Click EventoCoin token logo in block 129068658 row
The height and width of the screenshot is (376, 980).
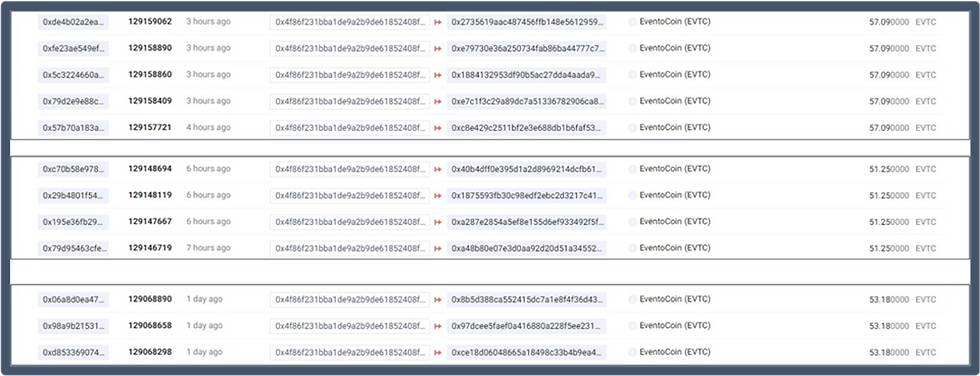click(632, 326)
